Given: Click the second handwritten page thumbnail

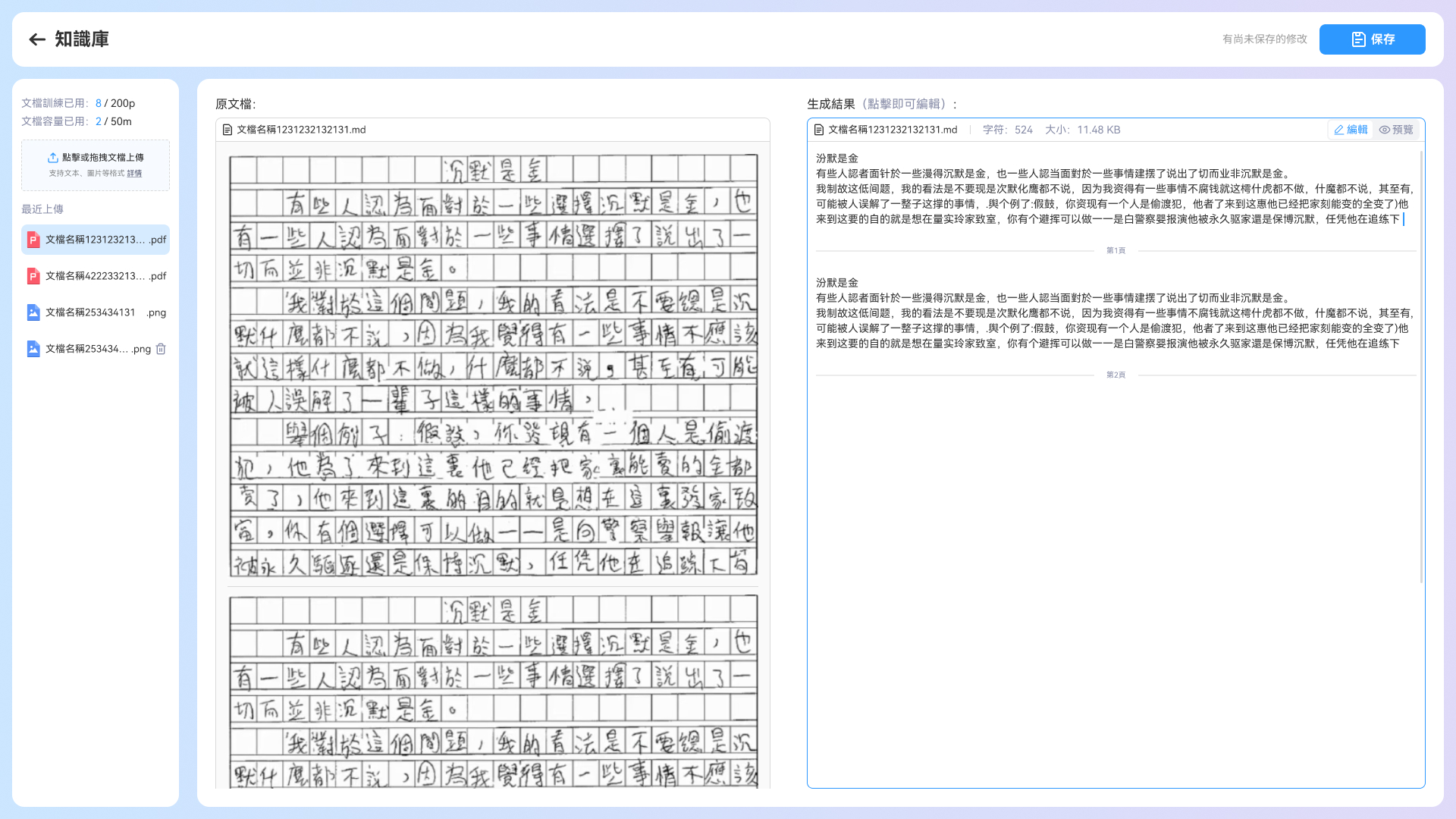Looking at the screenshot, I should pos(493,692).
